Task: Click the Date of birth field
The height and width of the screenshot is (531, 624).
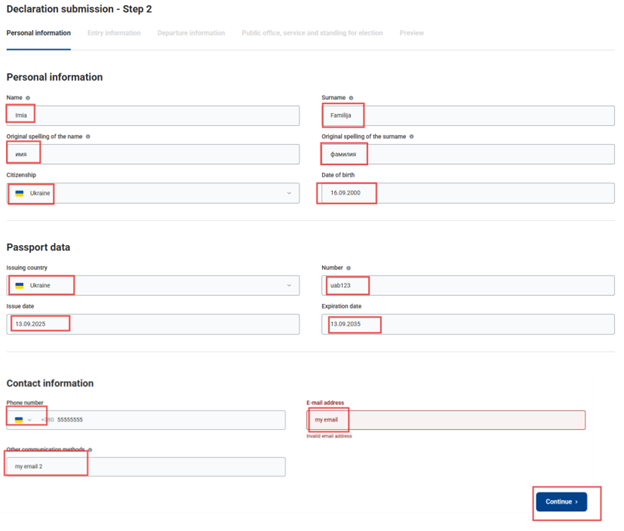Action: [467, 193]
